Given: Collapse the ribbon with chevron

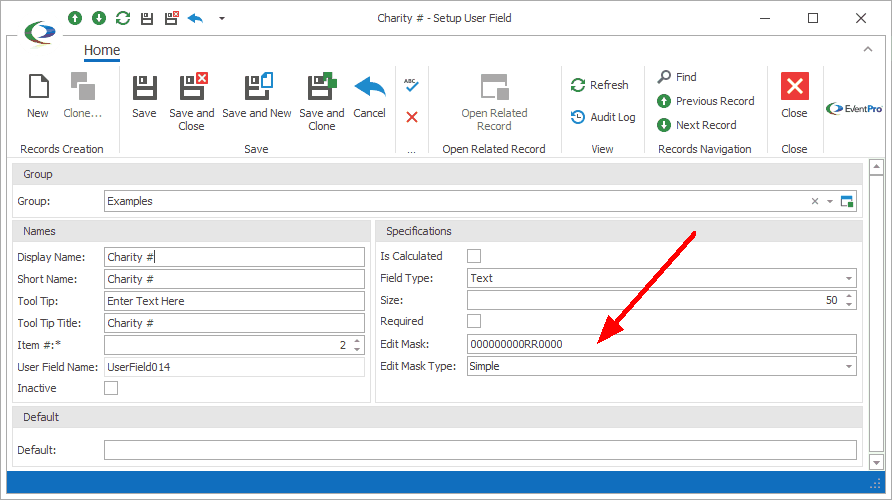Looking at the screenshot, I should point(868,49).
